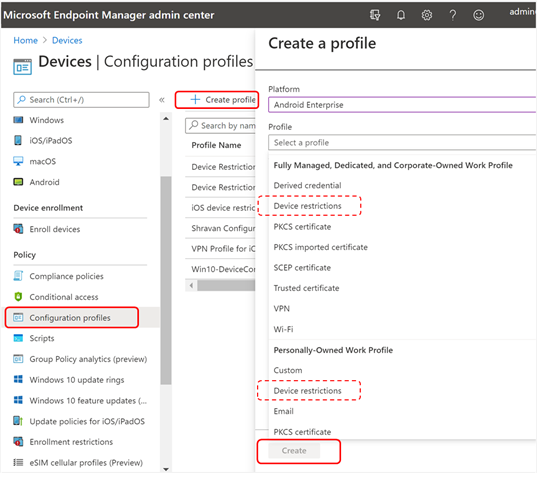Screen dimensions: 542x484
Task: Select the iOS/iPadOS device icon
Action: tap(18, 141)
